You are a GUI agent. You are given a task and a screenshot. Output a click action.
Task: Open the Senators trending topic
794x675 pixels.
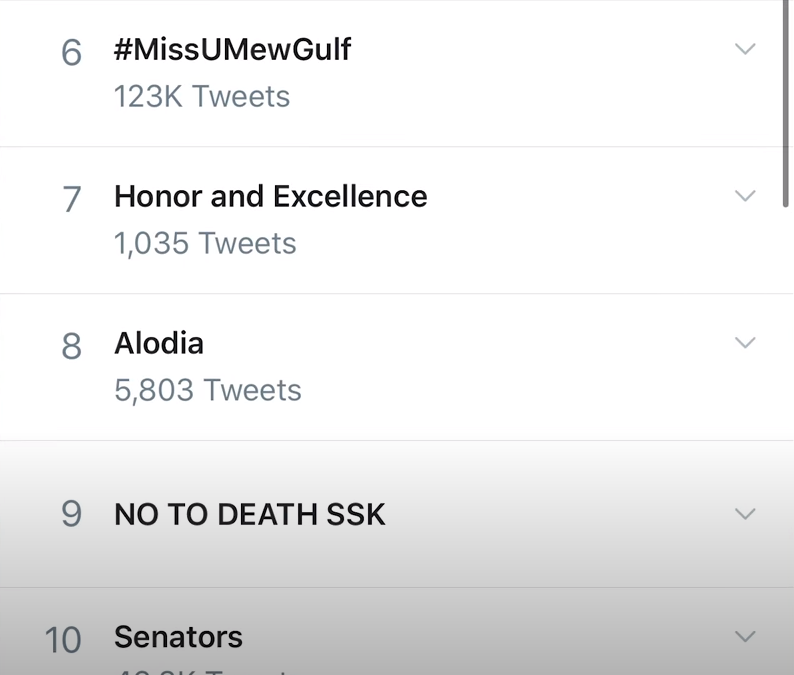coord(178,637)
